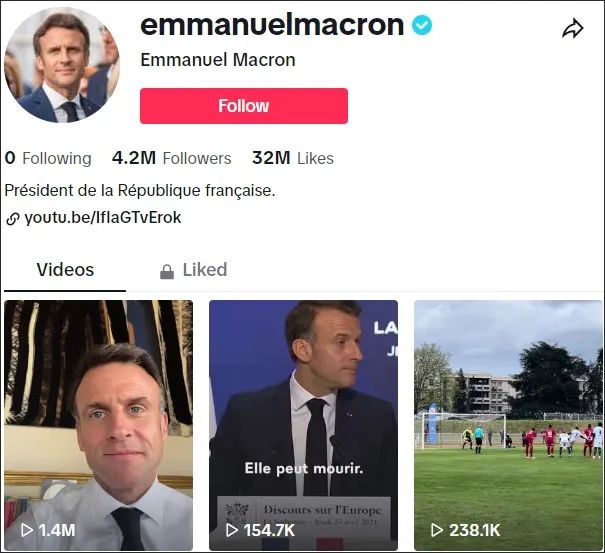Switch to the Liked tab
The width and height of the screenshot is (605, 553).
click(204, 270)
